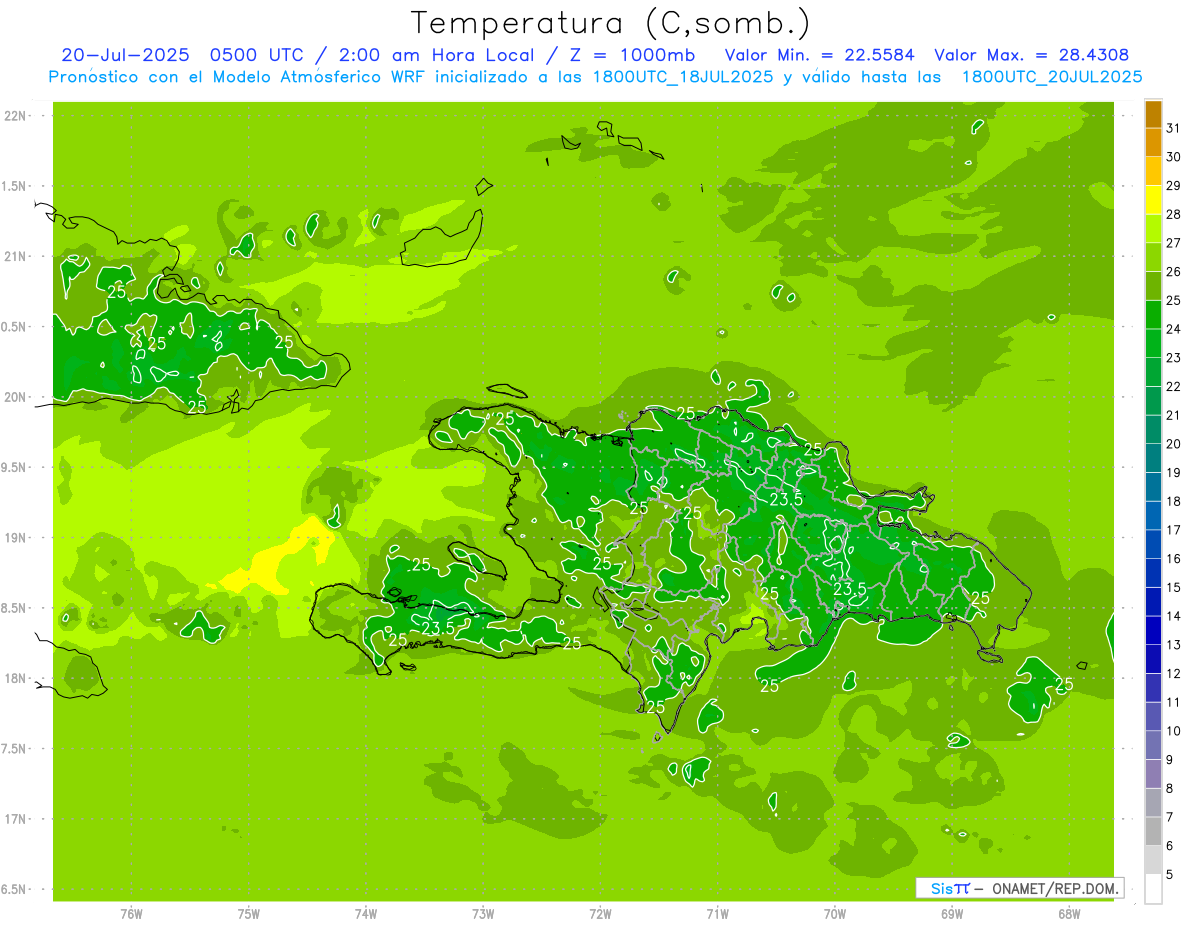
Task: Click the legend value "20"
Action: pos(1174,444)
